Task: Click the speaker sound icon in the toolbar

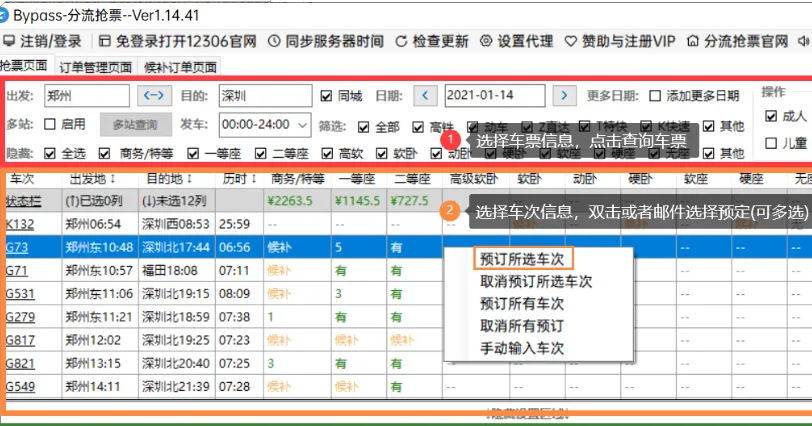Action: (x=804, y=41)
